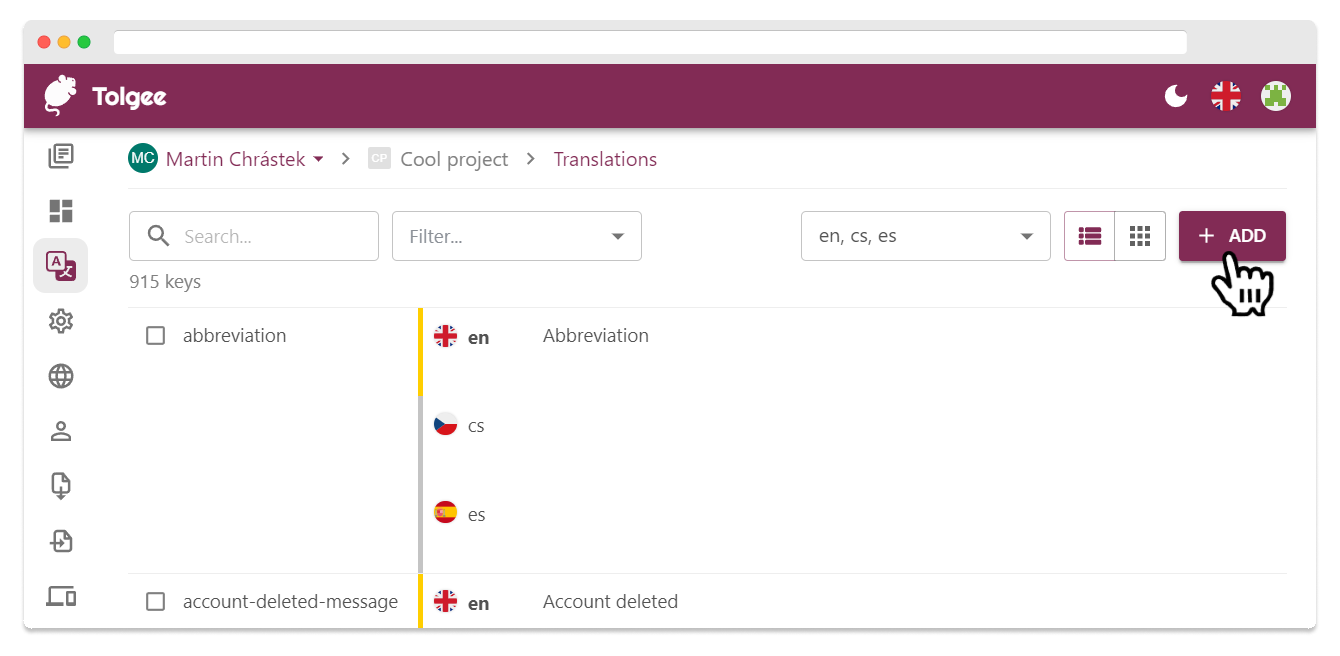
Task: Open project settings gear icon
Action: pyautogui.click(x=61, y=321)
